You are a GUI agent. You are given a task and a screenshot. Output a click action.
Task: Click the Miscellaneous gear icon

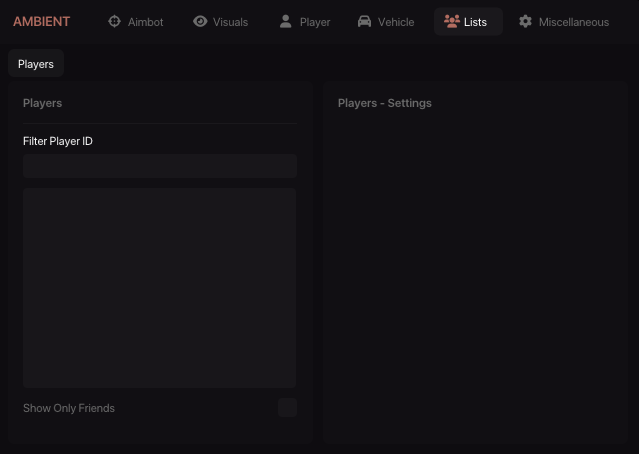tap(525, 22)
